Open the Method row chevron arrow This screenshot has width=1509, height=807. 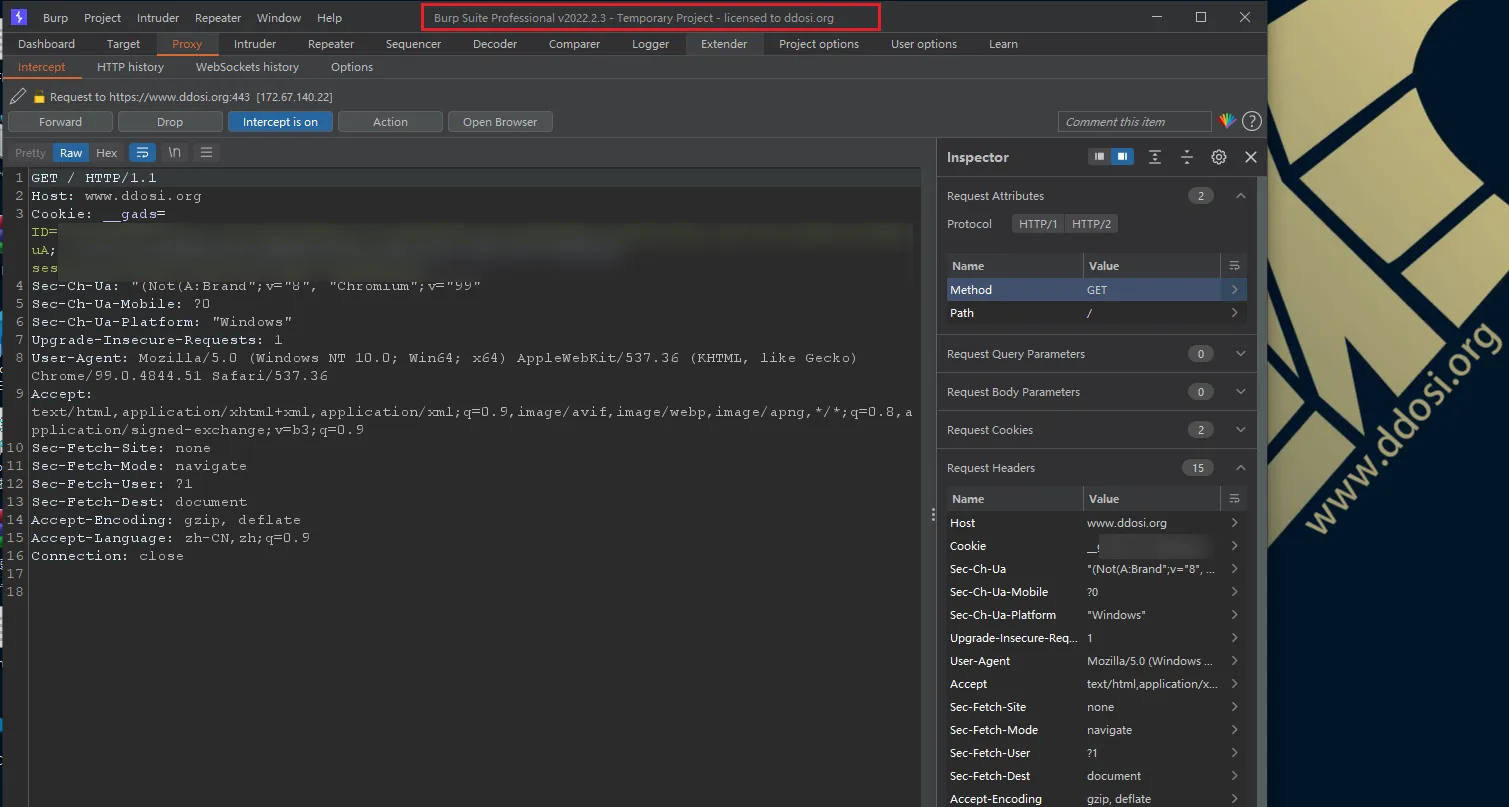pos(1235,290)
